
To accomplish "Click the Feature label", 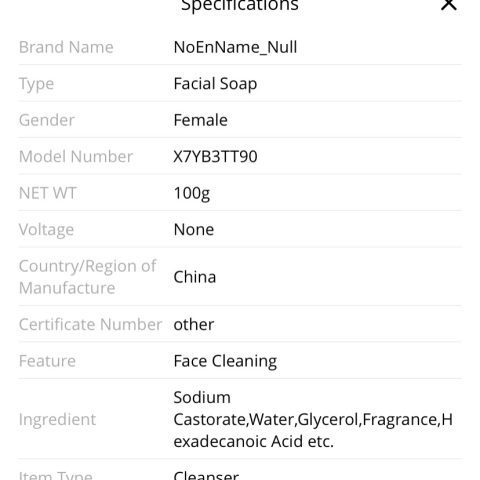I will point(47,361).
